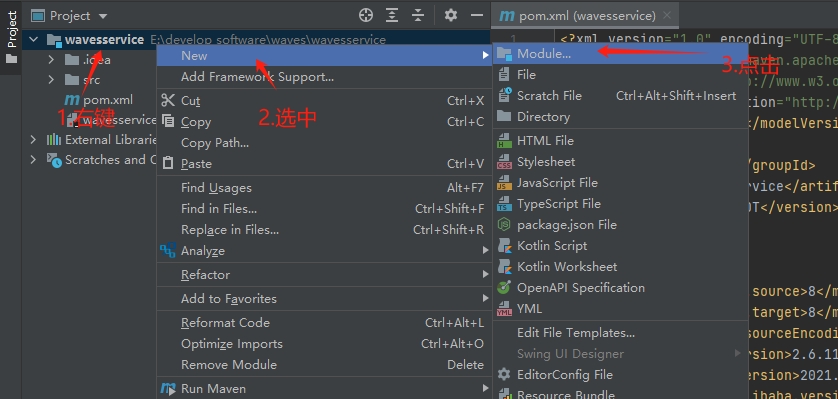Expand the External Libraries node

34,140
